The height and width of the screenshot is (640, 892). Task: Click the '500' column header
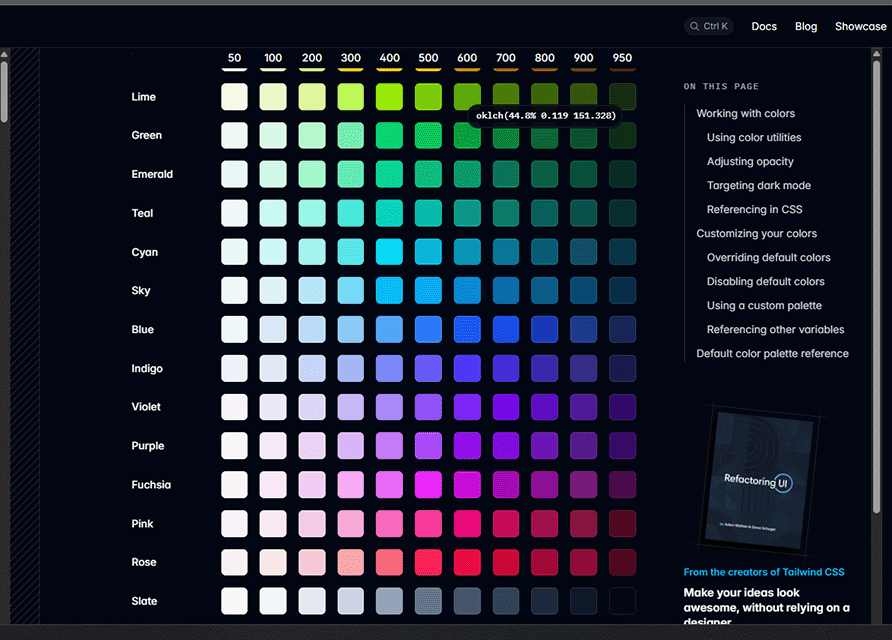click(428, 58)
